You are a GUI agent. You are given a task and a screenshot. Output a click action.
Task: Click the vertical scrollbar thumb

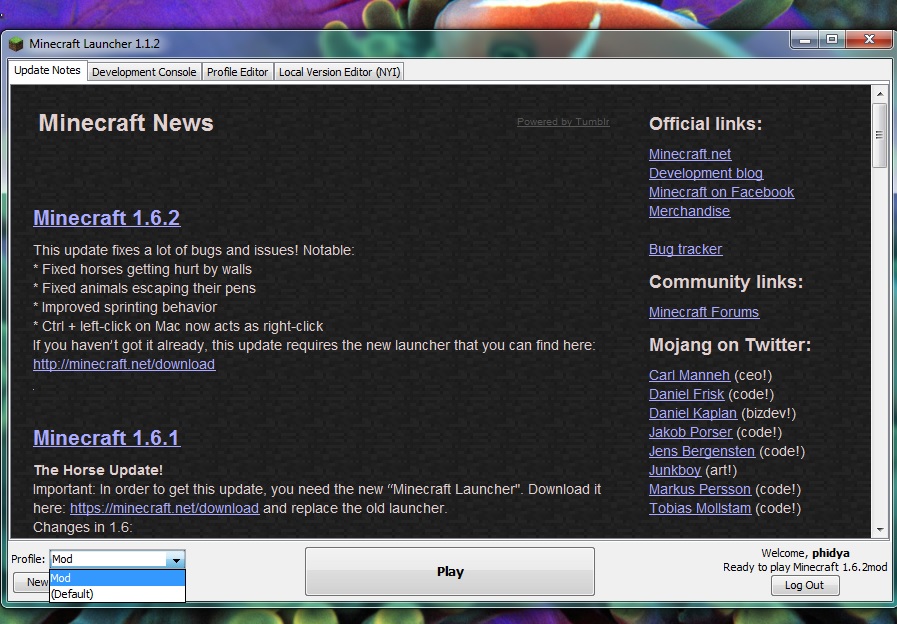pos(880,135)
